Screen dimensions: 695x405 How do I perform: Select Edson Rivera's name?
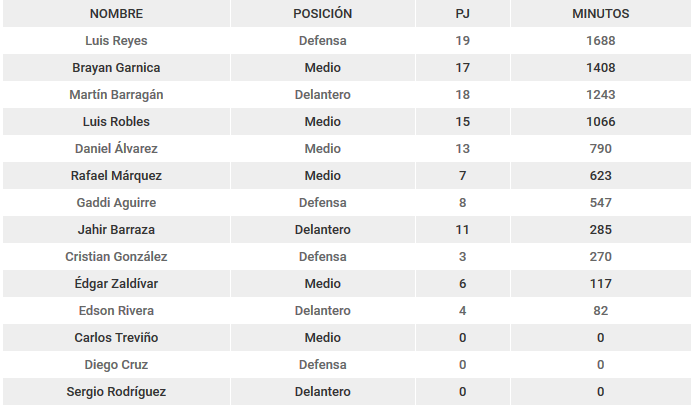click(116, 311)
